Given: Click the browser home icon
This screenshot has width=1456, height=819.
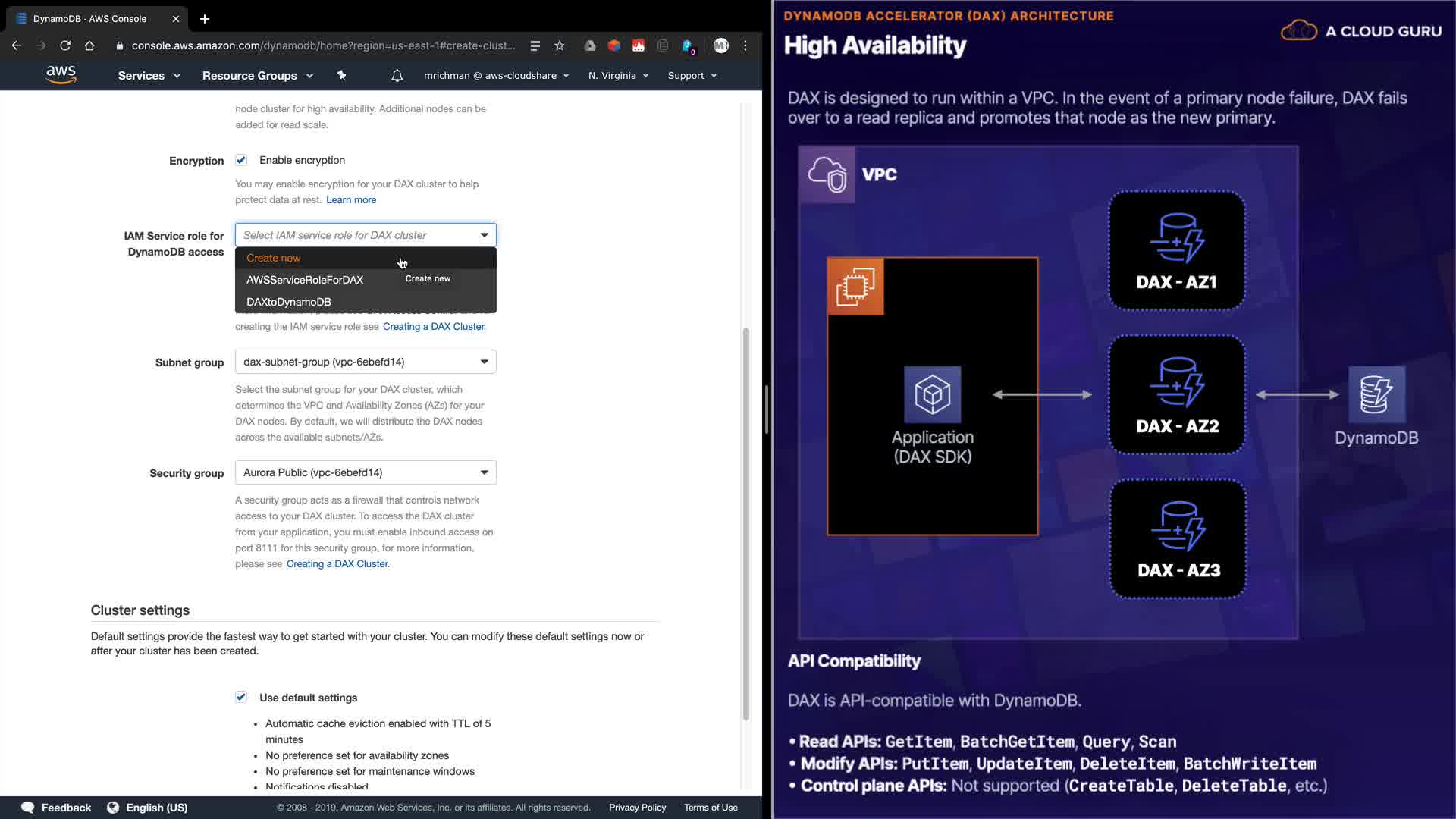Looking at the screenshot, I should [89, 45].
